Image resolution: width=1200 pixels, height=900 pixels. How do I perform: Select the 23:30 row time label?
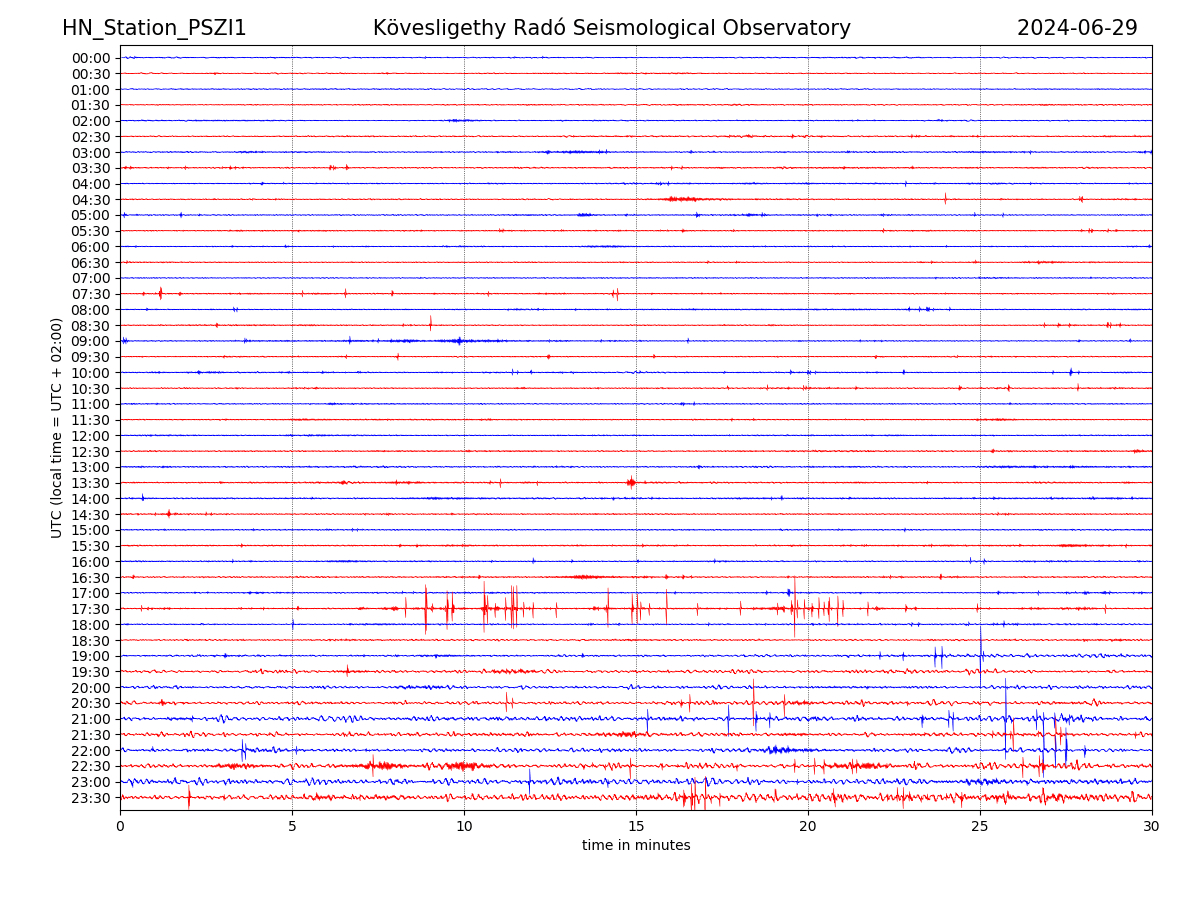tap(91, 798)
